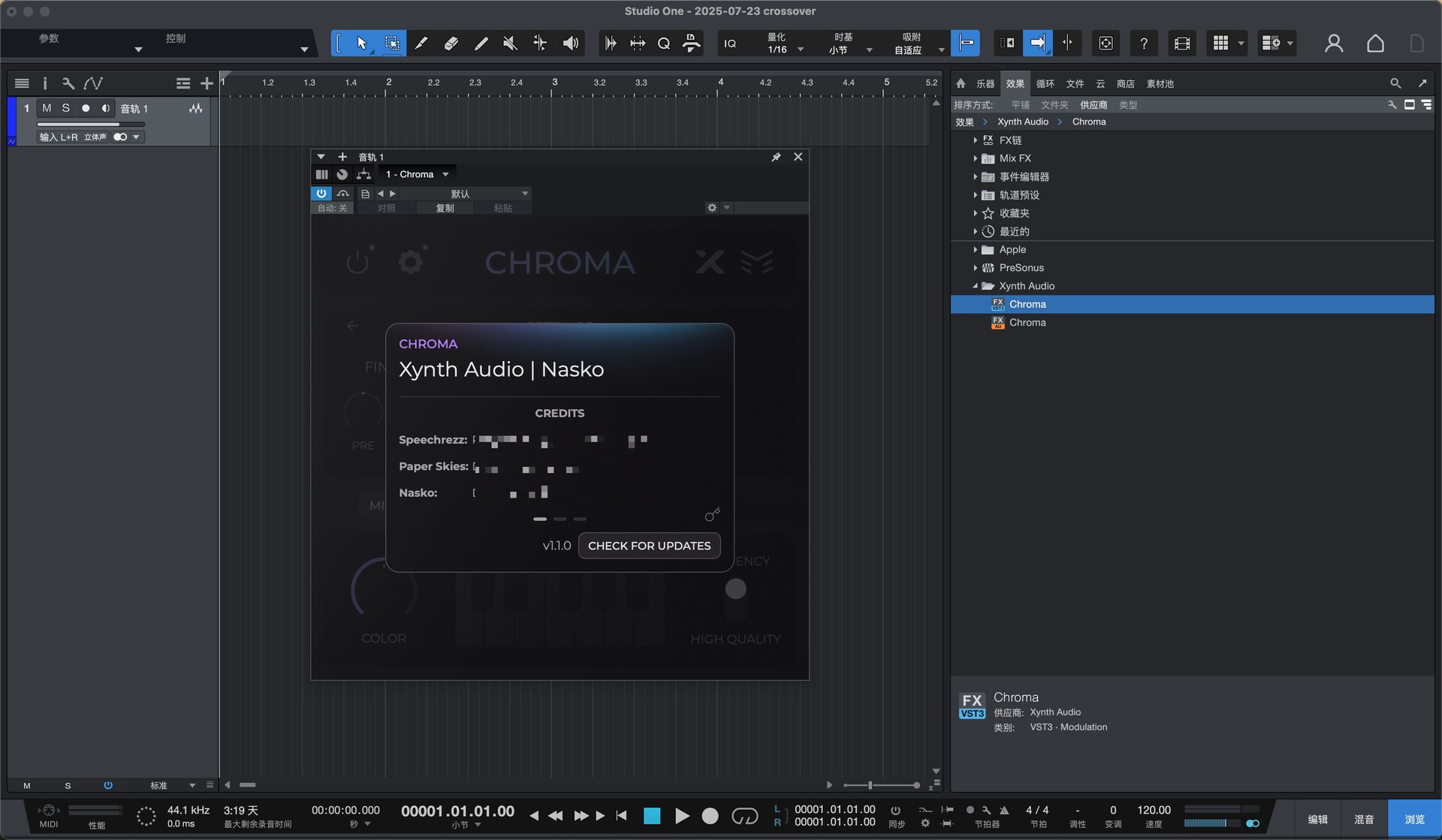Open the Mix console button
This screenshot has height=840, width=1442.
click(1364, 819)
